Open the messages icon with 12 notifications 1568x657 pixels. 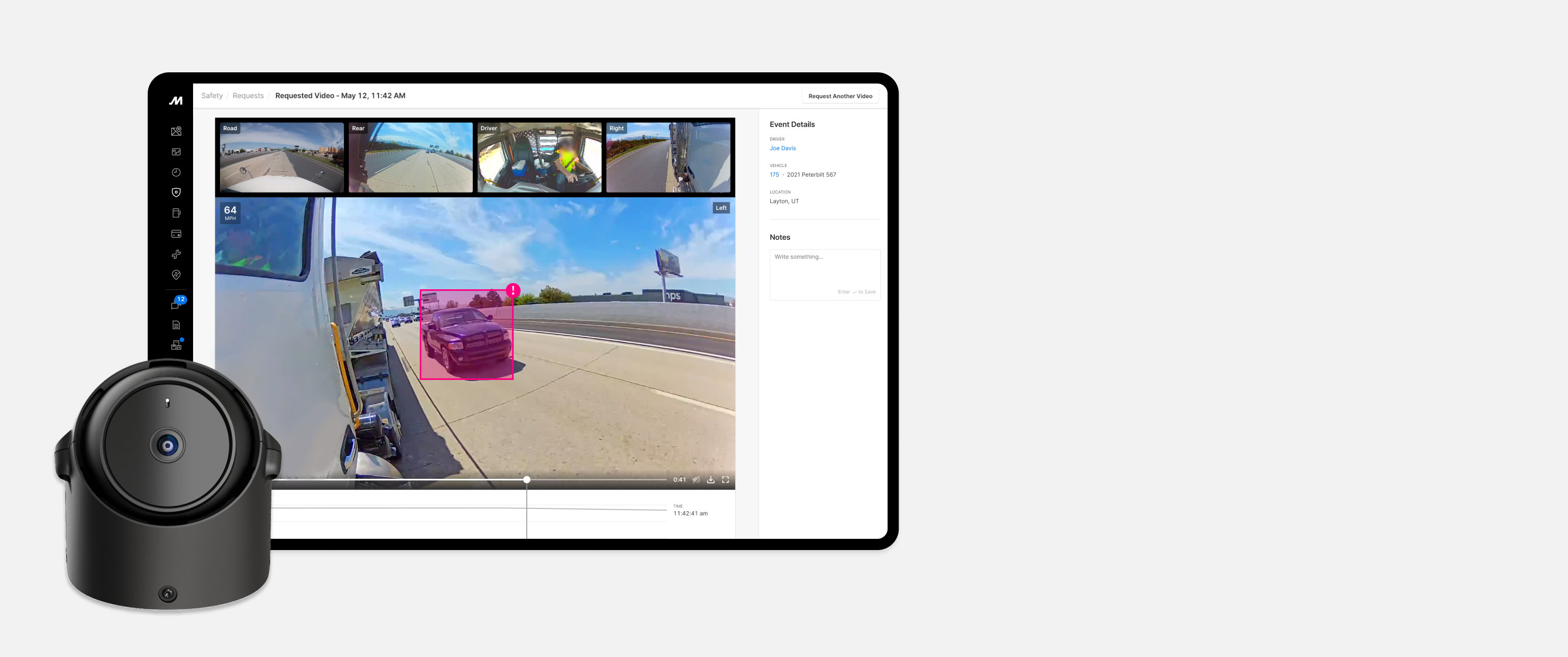point(176,306)
